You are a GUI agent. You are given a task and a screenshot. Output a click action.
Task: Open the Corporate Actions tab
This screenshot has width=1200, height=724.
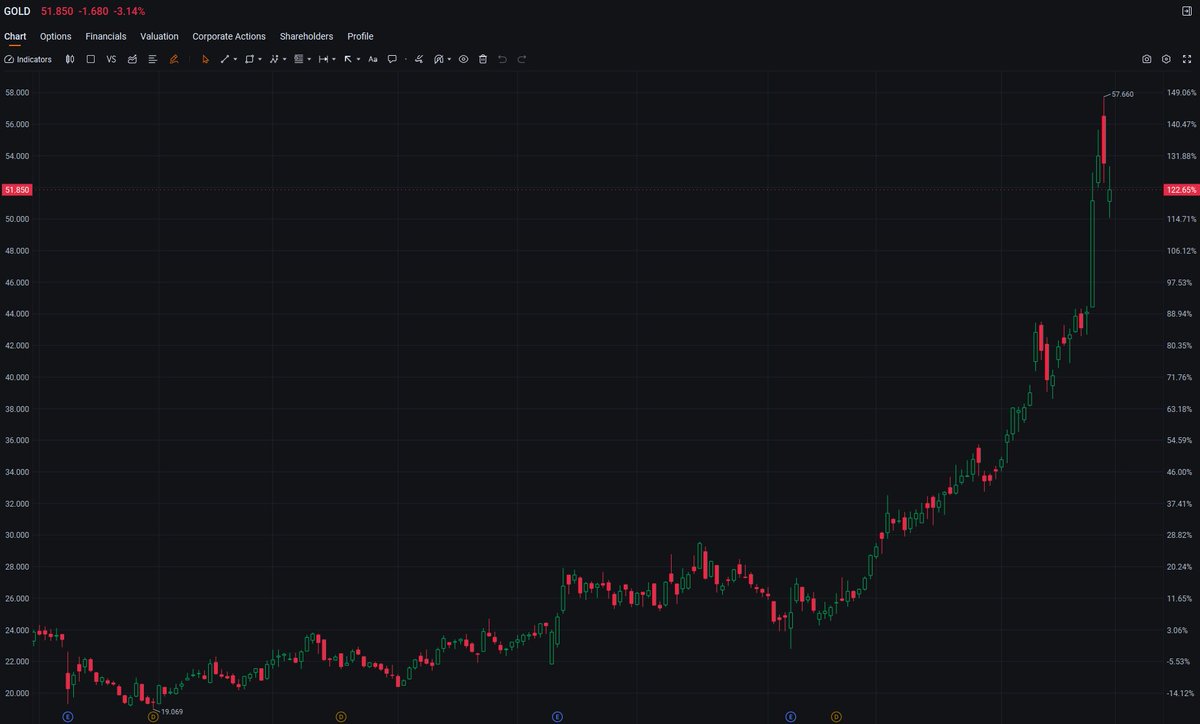229,36
